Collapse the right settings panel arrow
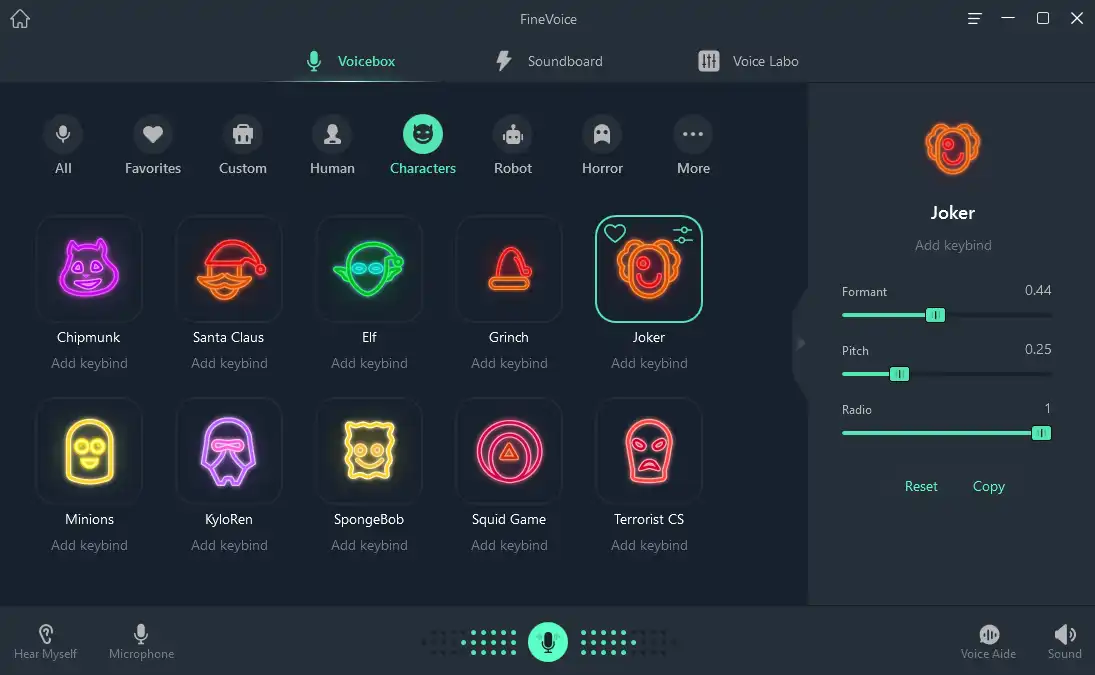The width and height of the screenshot is (1095, 675). 801,343
